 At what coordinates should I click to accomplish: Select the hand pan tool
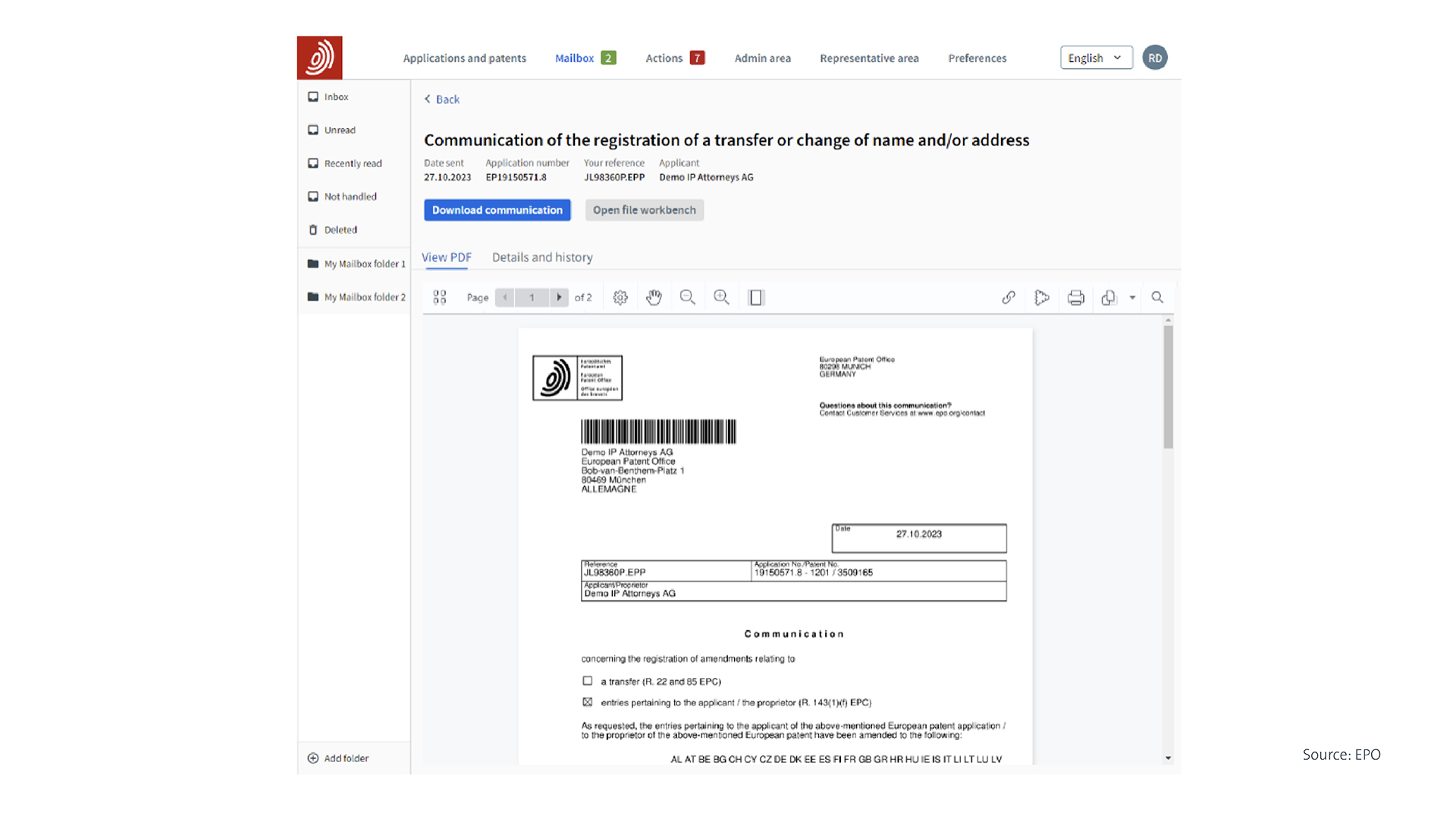click(654, 297)
